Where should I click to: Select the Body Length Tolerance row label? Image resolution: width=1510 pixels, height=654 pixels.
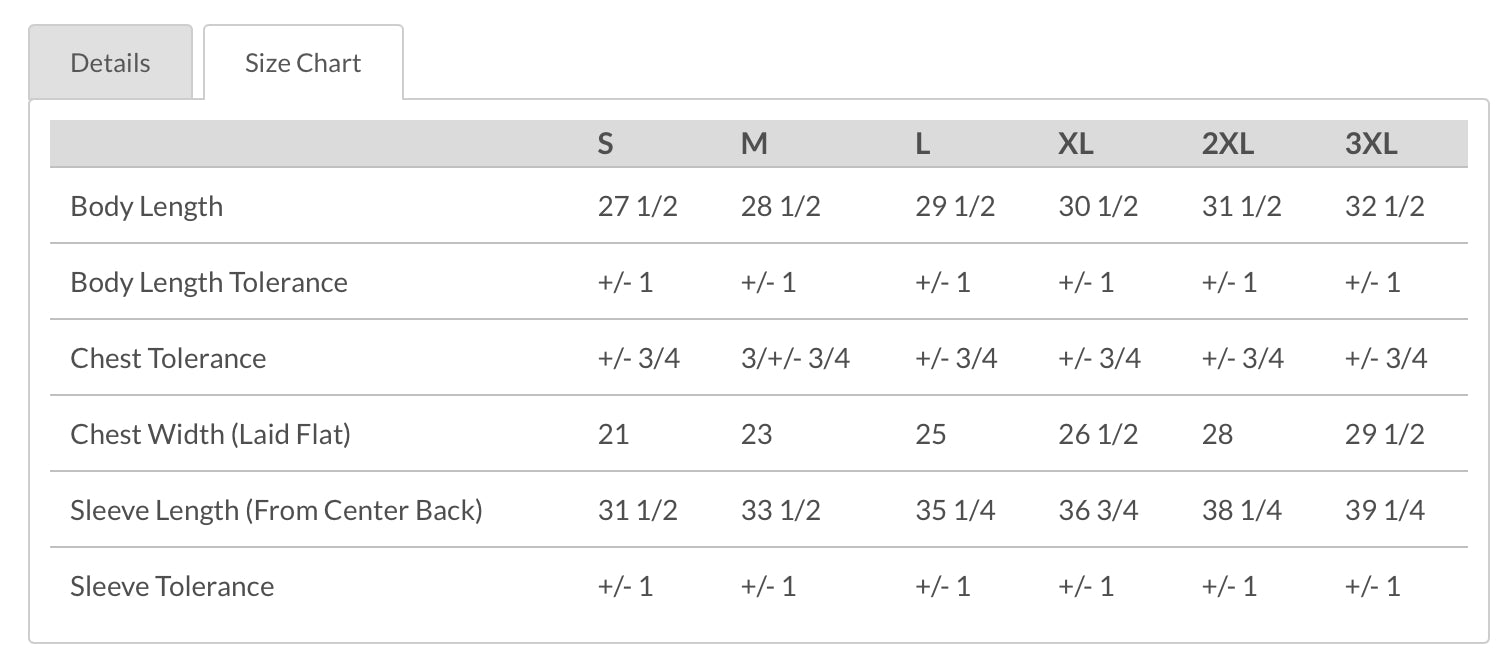coord(209,282)
